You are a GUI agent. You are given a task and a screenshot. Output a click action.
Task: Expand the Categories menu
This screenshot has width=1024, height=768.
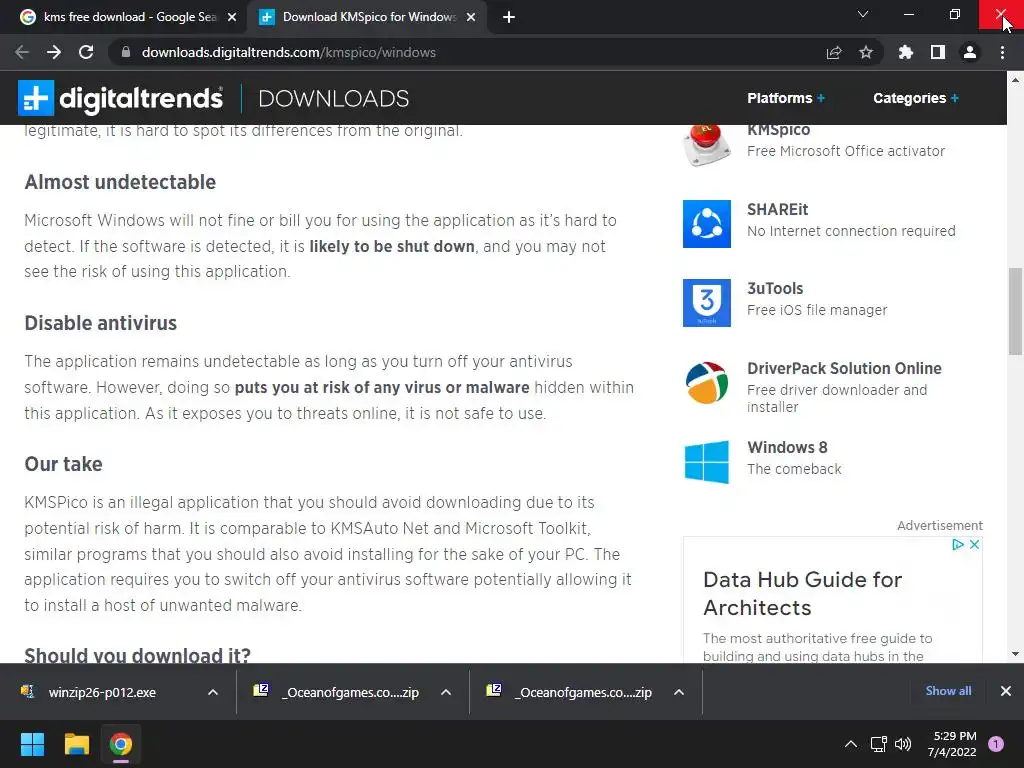[916, 98]
